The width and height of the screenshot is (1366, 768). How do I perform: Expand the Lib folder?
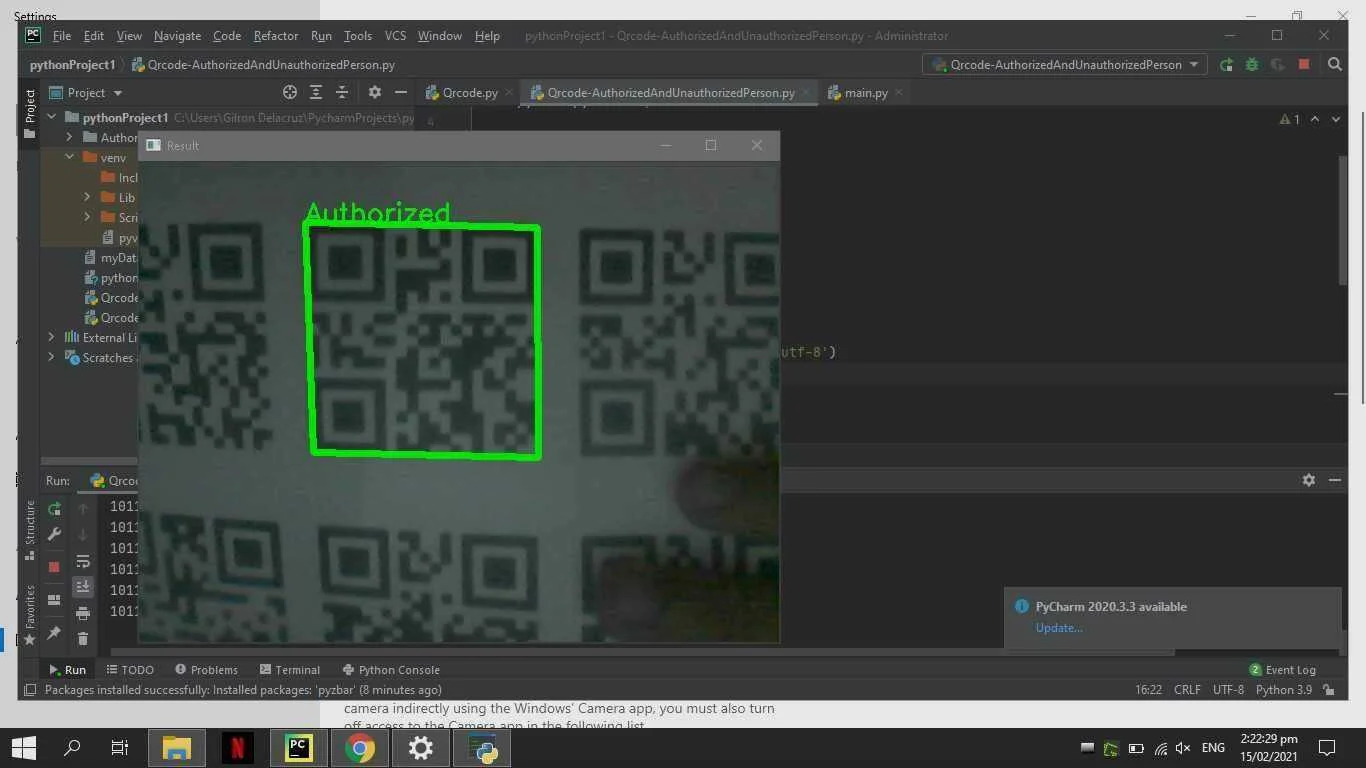coord(87,197)
